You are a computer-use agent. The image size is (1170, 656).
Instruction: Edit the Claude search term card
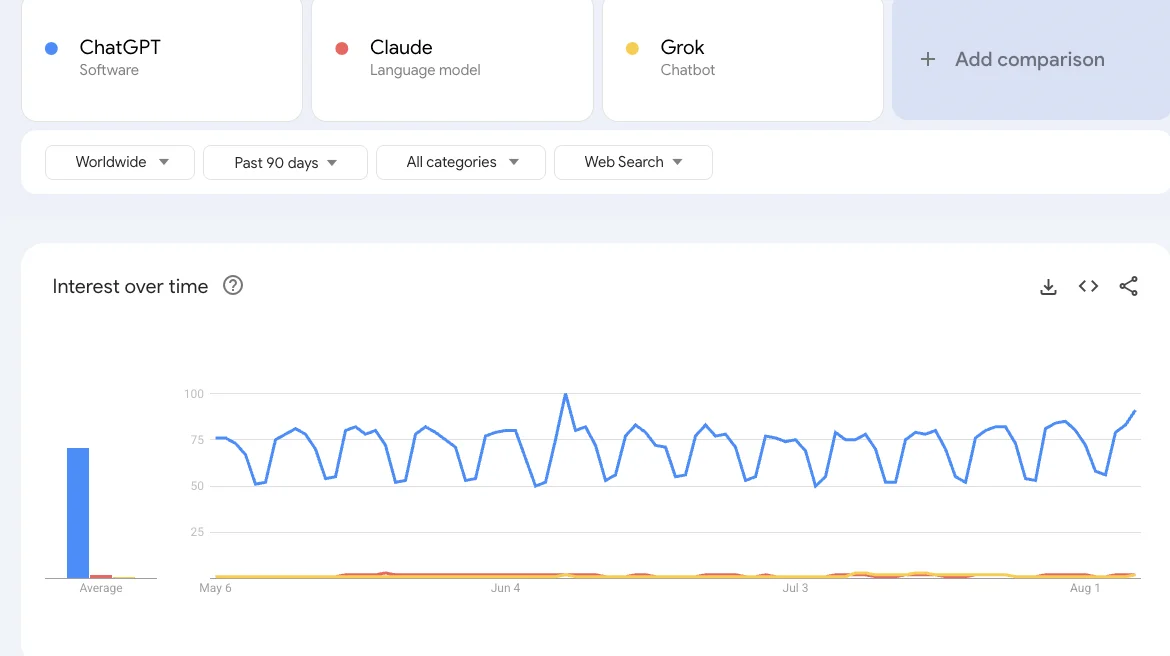(452, 58)
